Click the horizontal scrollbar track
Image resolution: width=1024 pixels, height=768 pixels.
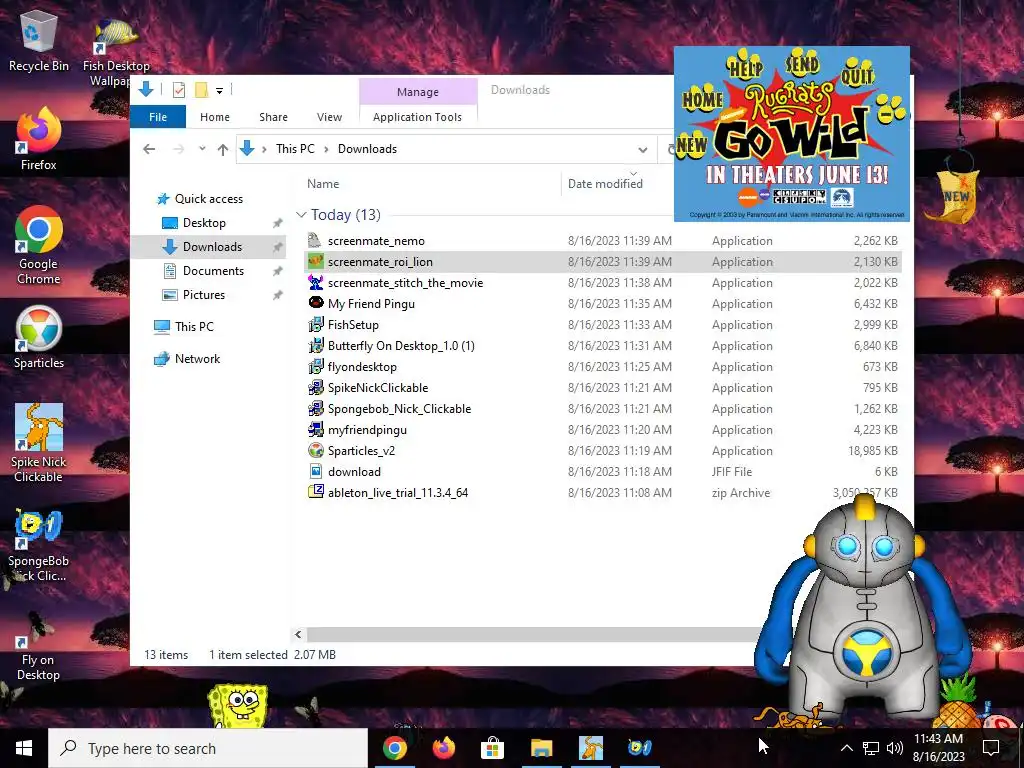point(532,634)
